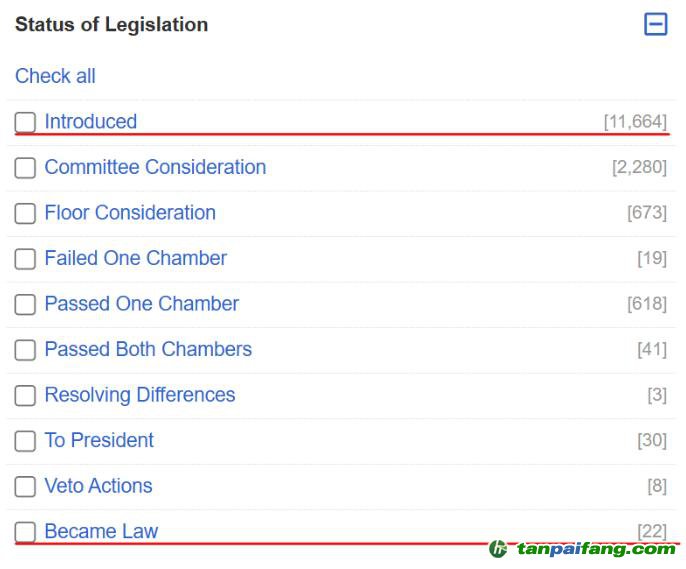Go to the Resolving Differences link
The image size is (686, 569).
140,395
